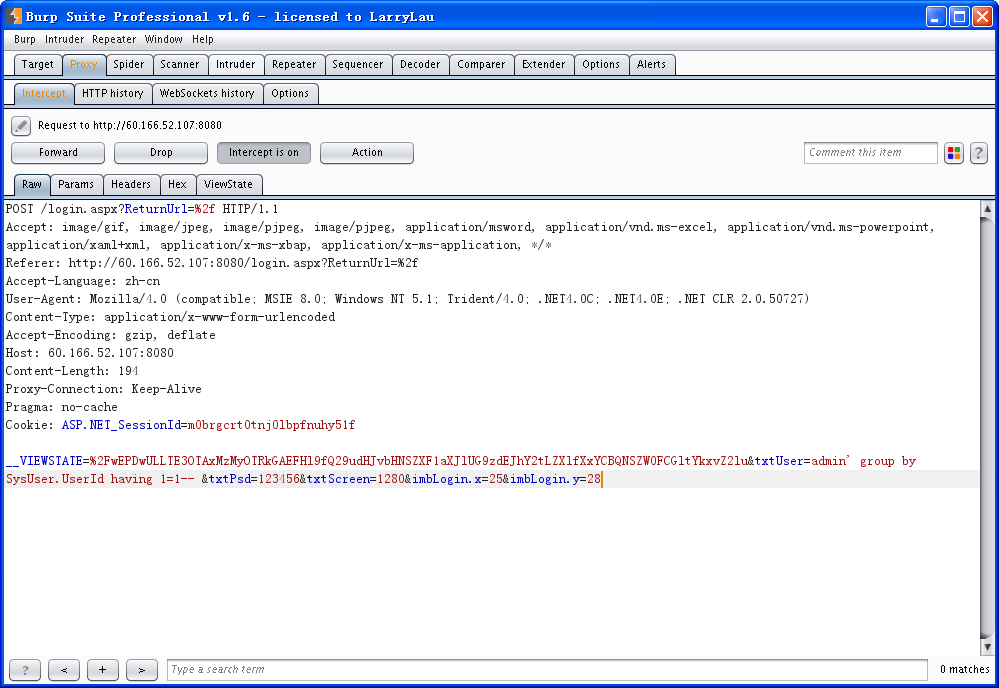The width and height of the screenshot is (999, 688).
Task: Open the Proxy Options sub-tab
Action: (x=290, y=94)
